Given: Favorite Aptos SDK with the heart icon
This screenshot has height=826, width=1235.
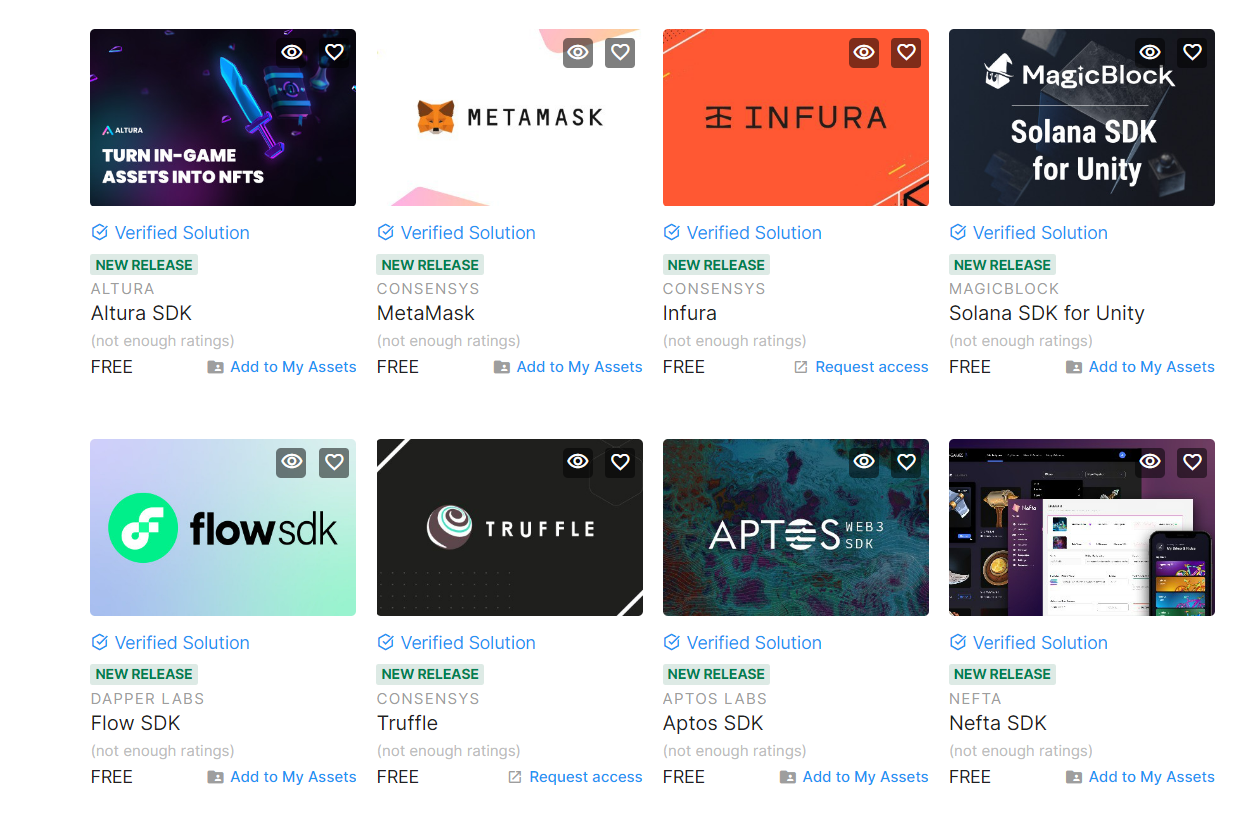Looking at the screenshot, I should 906,462.
